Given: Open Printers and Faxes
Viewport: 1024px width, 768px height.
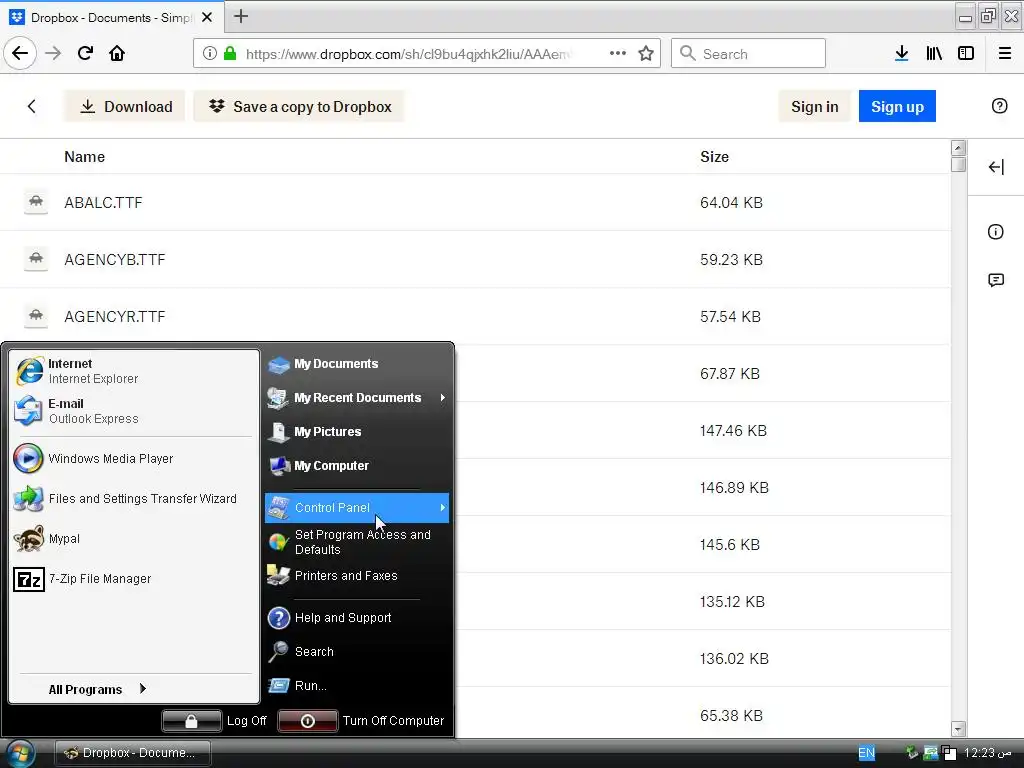Looking at the screenshot, I should click(x=357, y=575).
